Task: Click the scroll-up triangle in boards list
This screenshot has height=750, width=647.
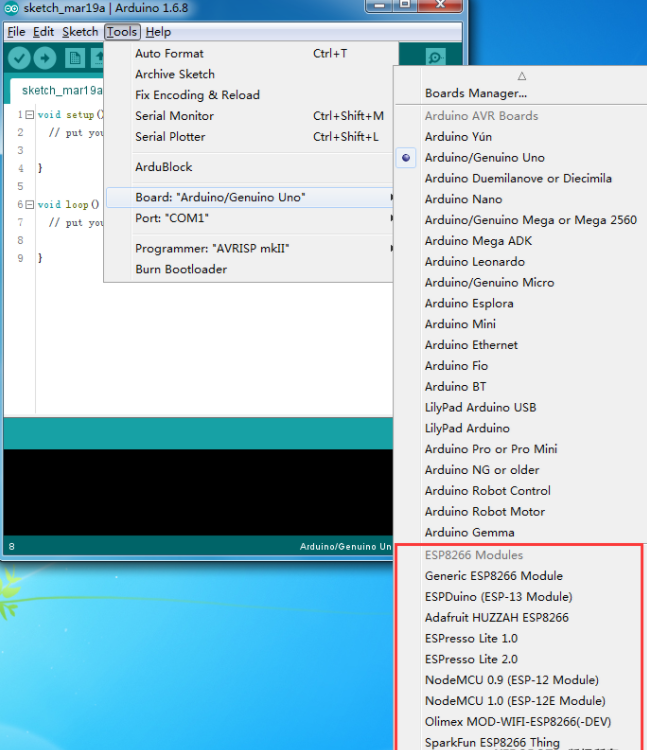Action: tap(522, 76)
